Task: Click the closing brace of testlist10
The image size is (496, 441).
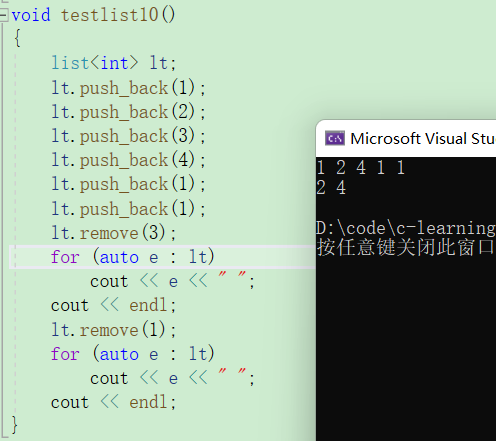Action: click(x=15, y=425)
